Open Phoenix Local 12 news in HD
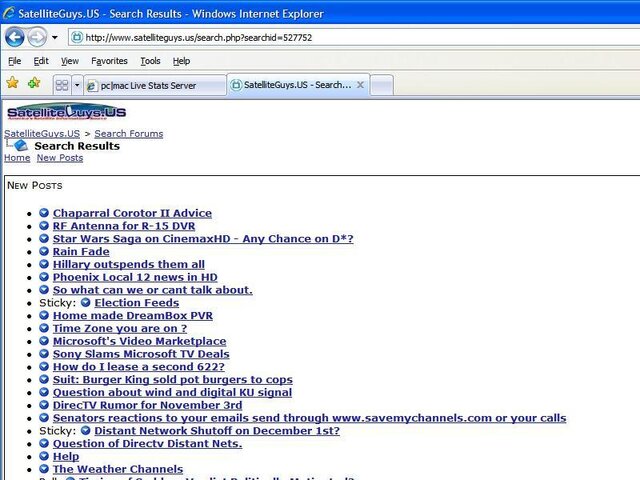Screen dimensions: 640x480 pyautogui.click(x=135, y=277)
